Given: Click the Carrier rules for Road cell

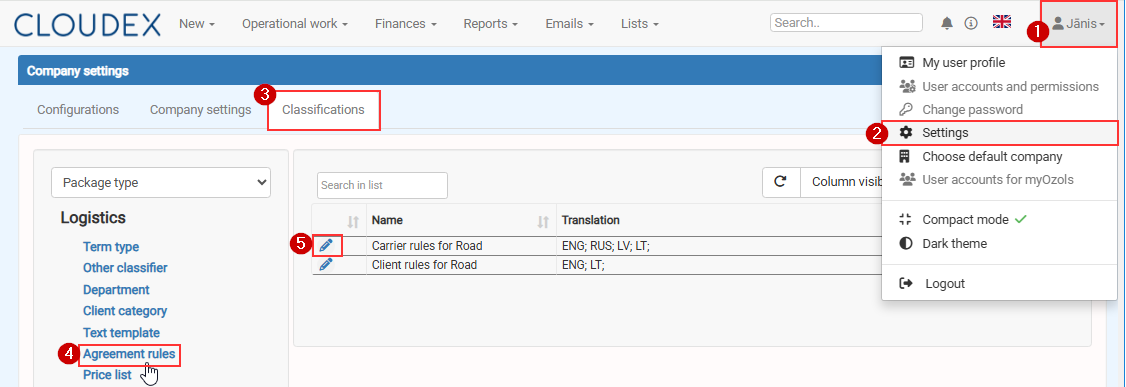Looking at the screenshot, I should coord(427,246).
